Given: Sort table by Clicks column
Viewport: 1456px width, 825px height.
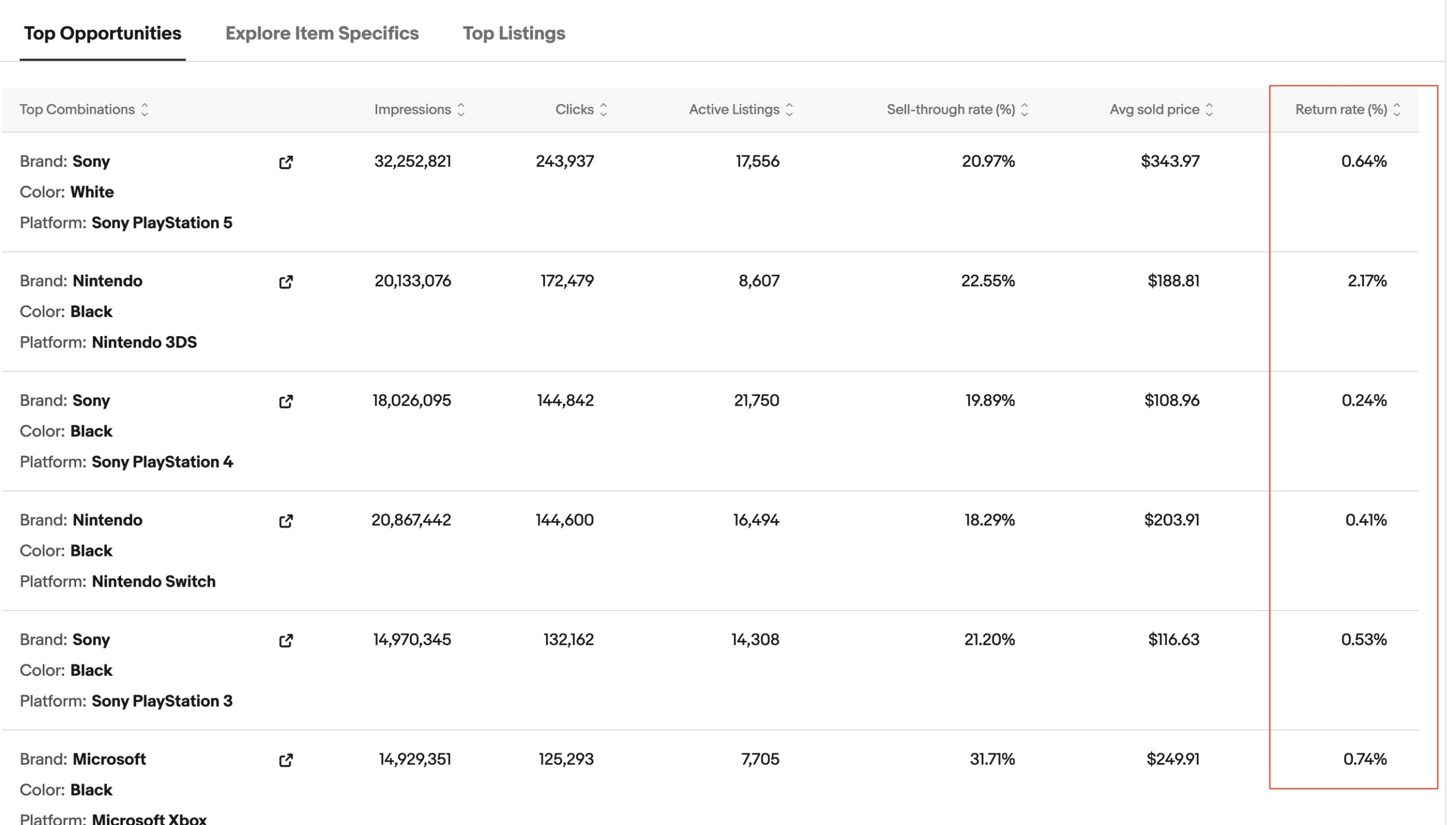Looking at the screenshot, I should point(603,110).
